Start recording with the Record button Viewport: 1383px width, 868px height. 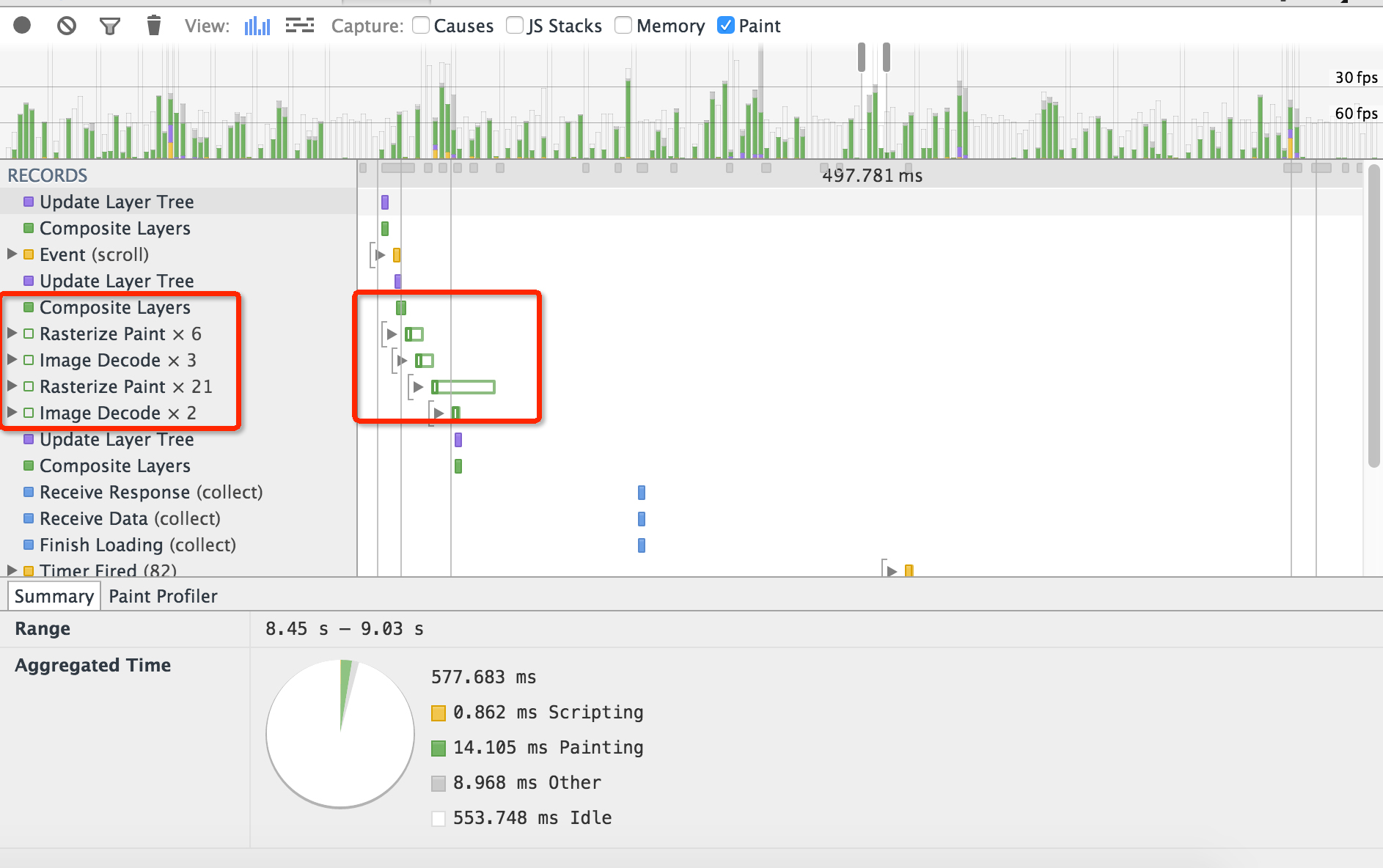pos(22,26)
